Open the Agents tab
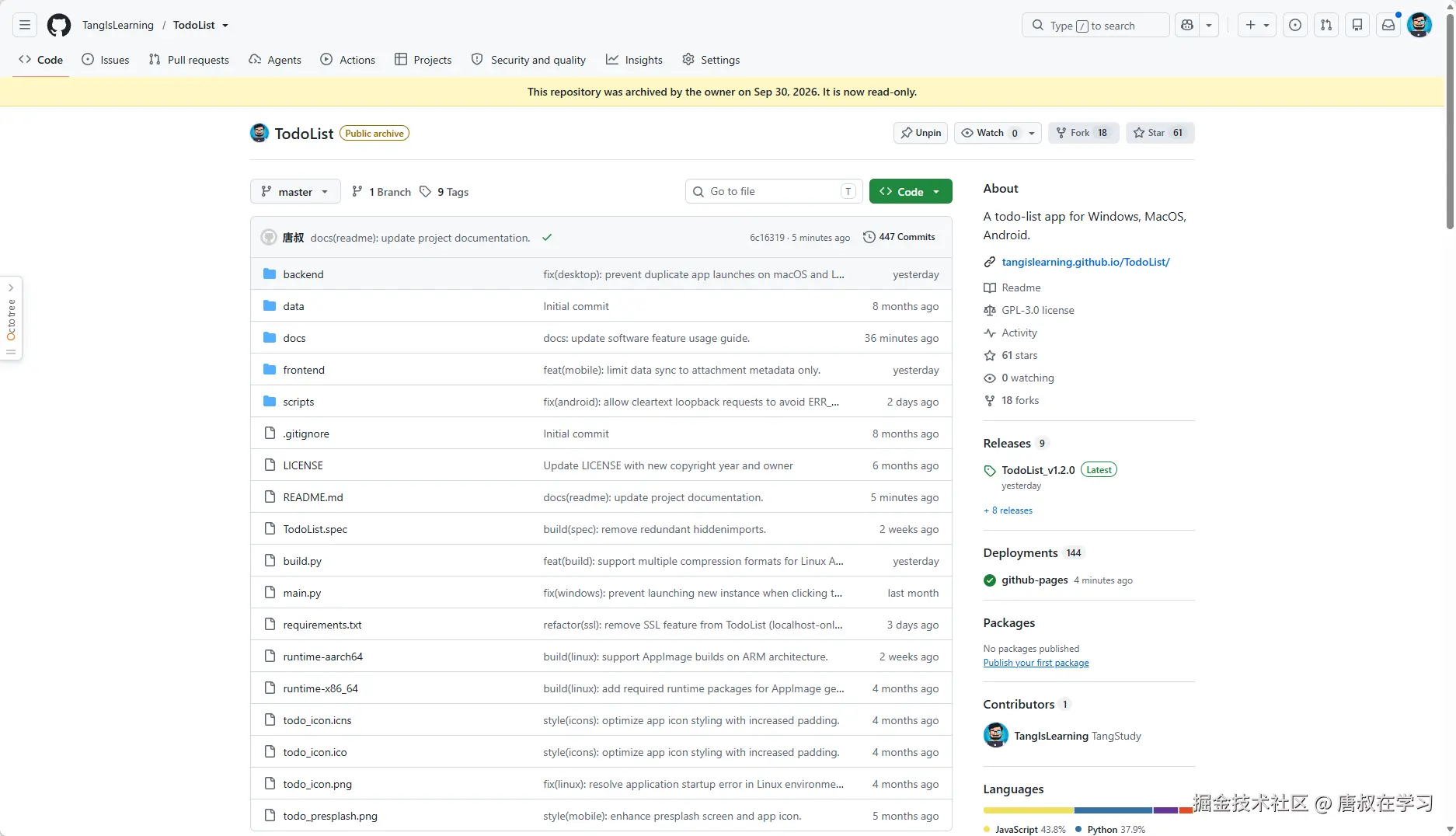The height and width of the screenshot is (836, 1456). (275, 60)
